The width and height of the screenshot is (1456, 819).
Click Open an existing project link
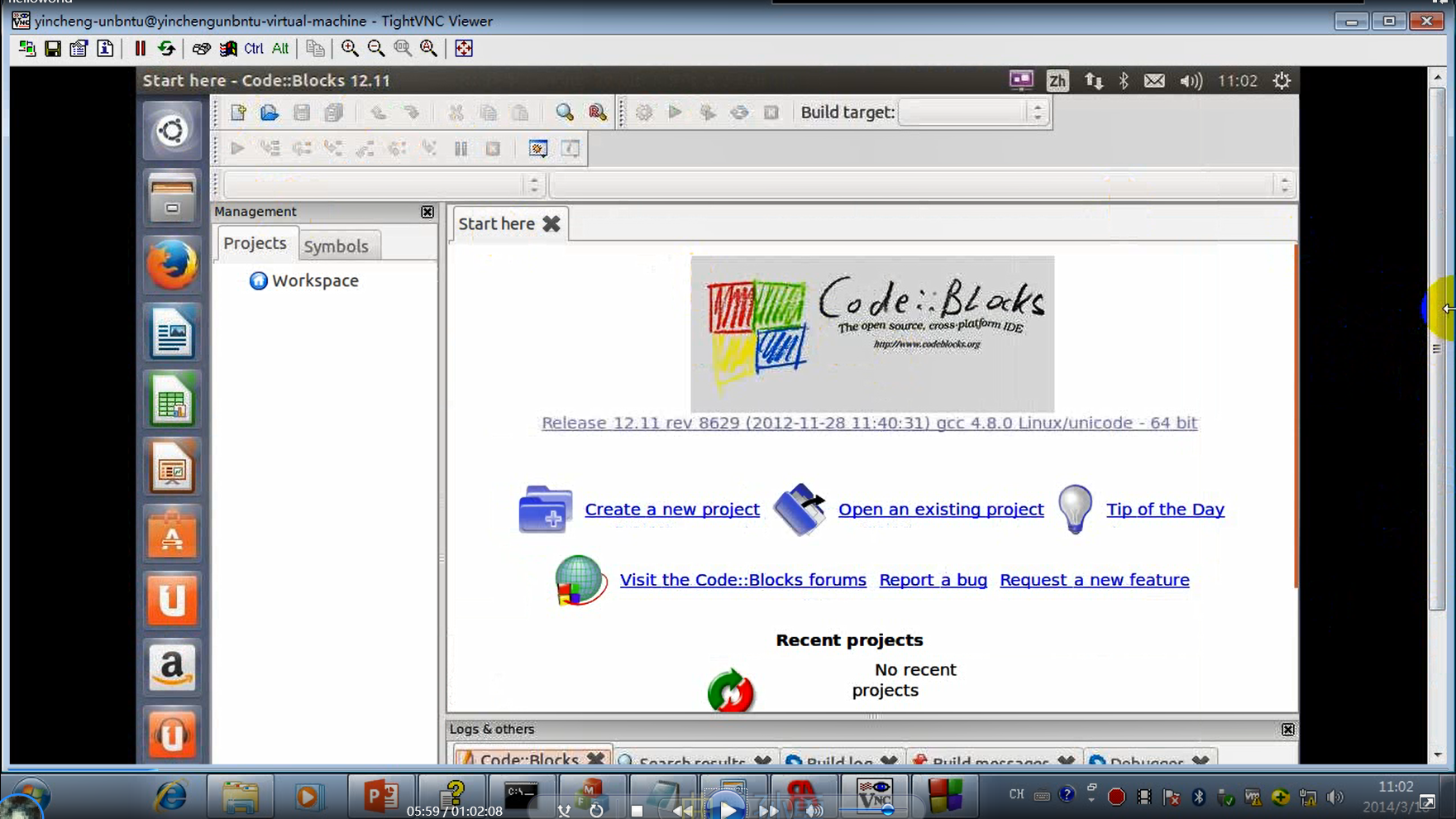(941, 510)
